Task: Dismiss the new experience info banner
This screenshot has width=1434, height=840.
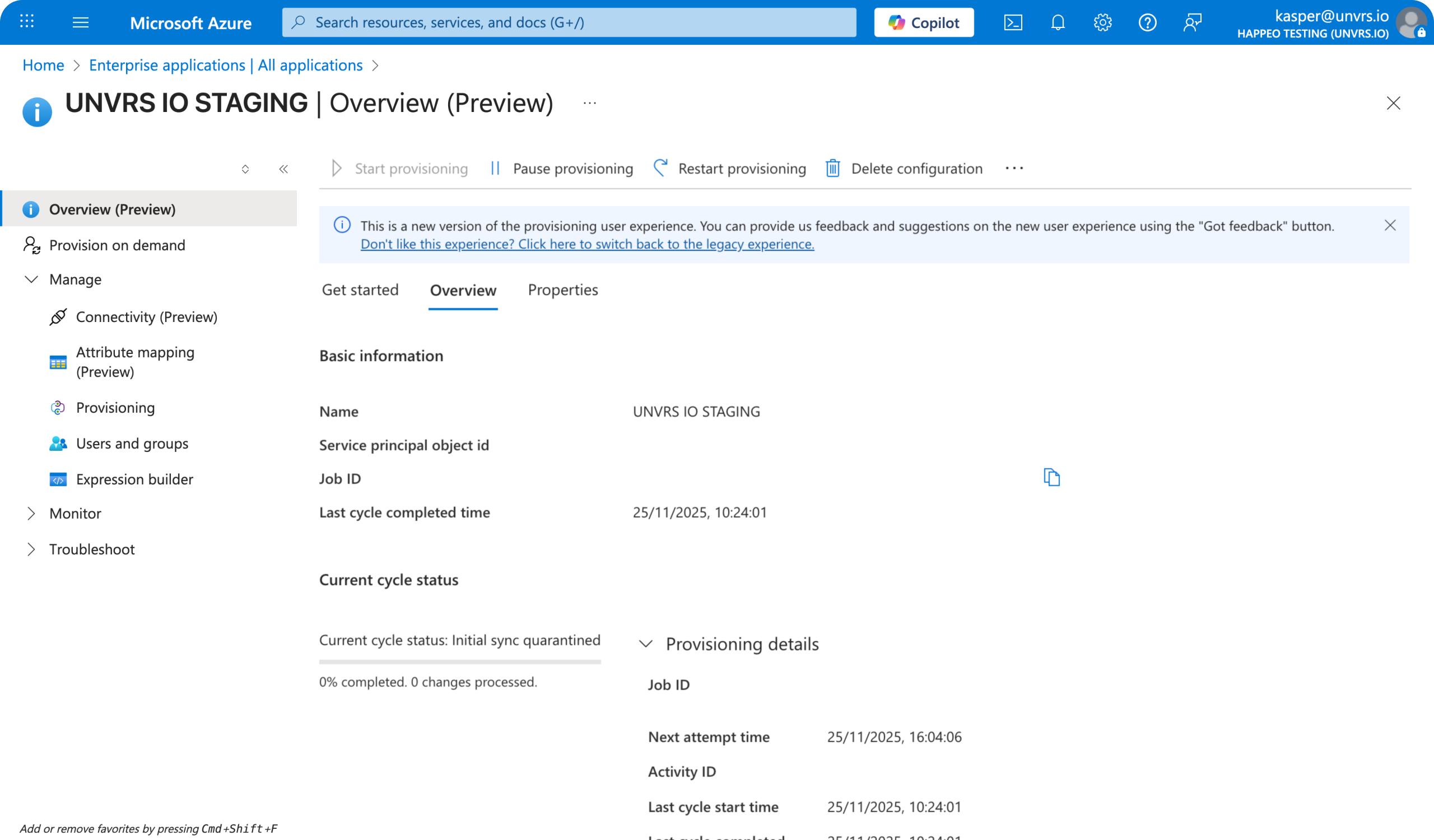Action: pyautogui.click(x=1389, y=225)
